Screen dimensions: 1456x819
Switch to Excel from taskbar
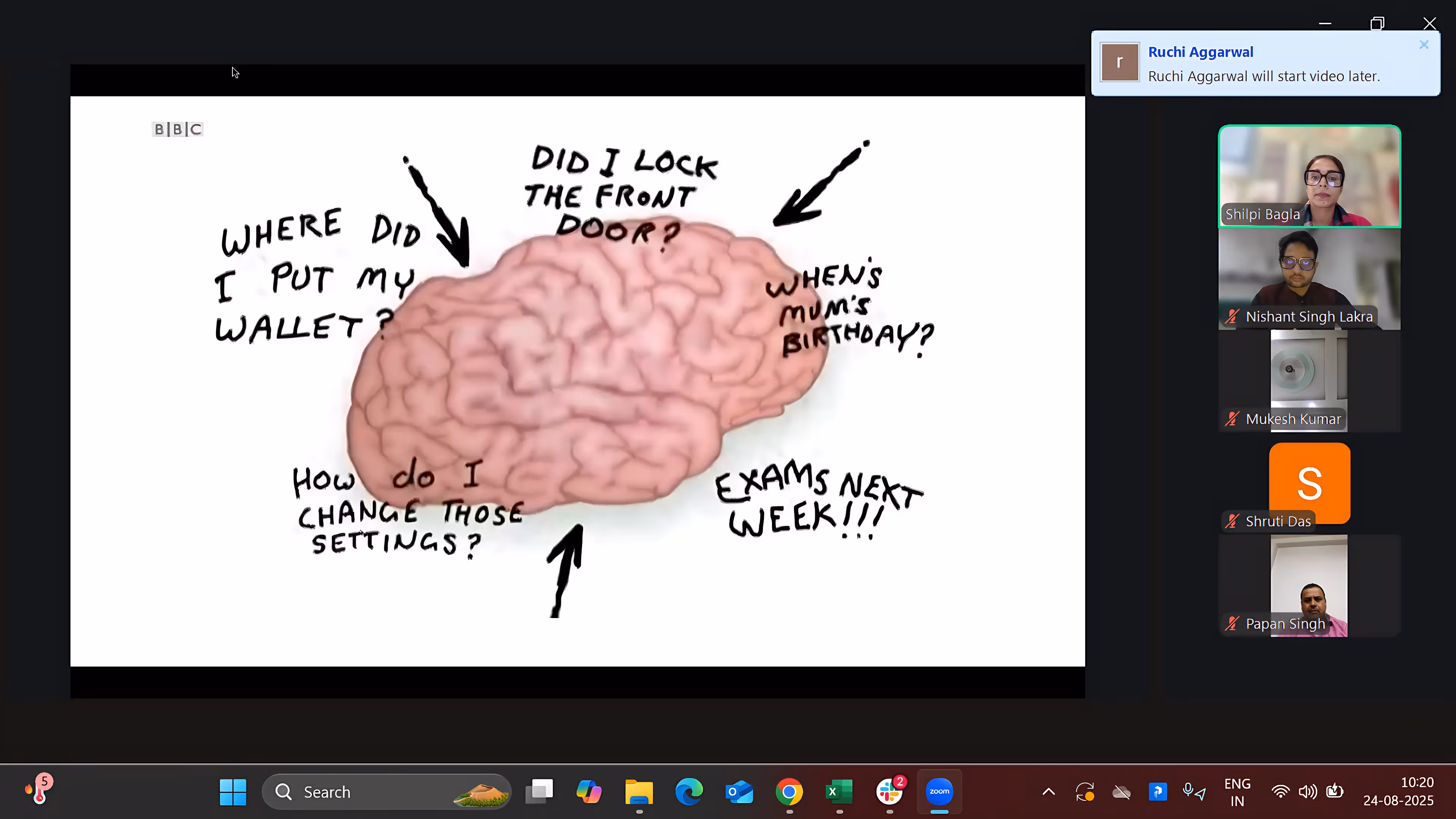coord(839,792)
